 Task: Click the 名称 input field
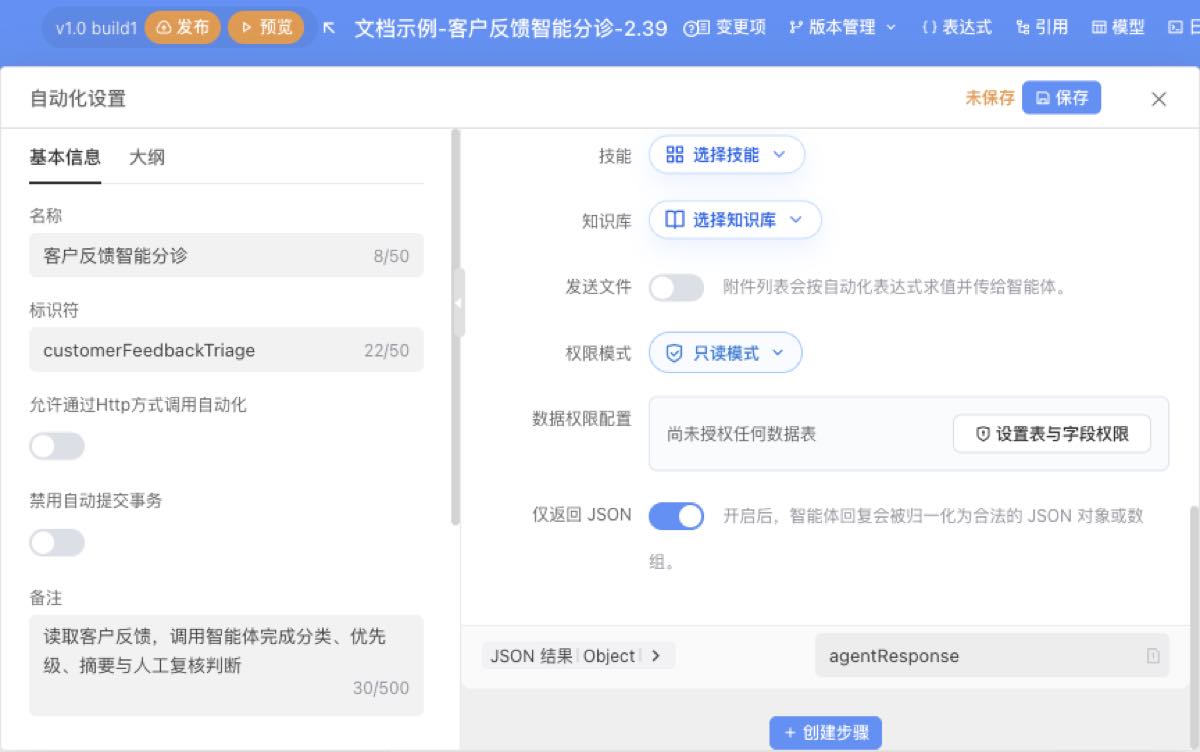pyautogui.click(x=226, y=256)
